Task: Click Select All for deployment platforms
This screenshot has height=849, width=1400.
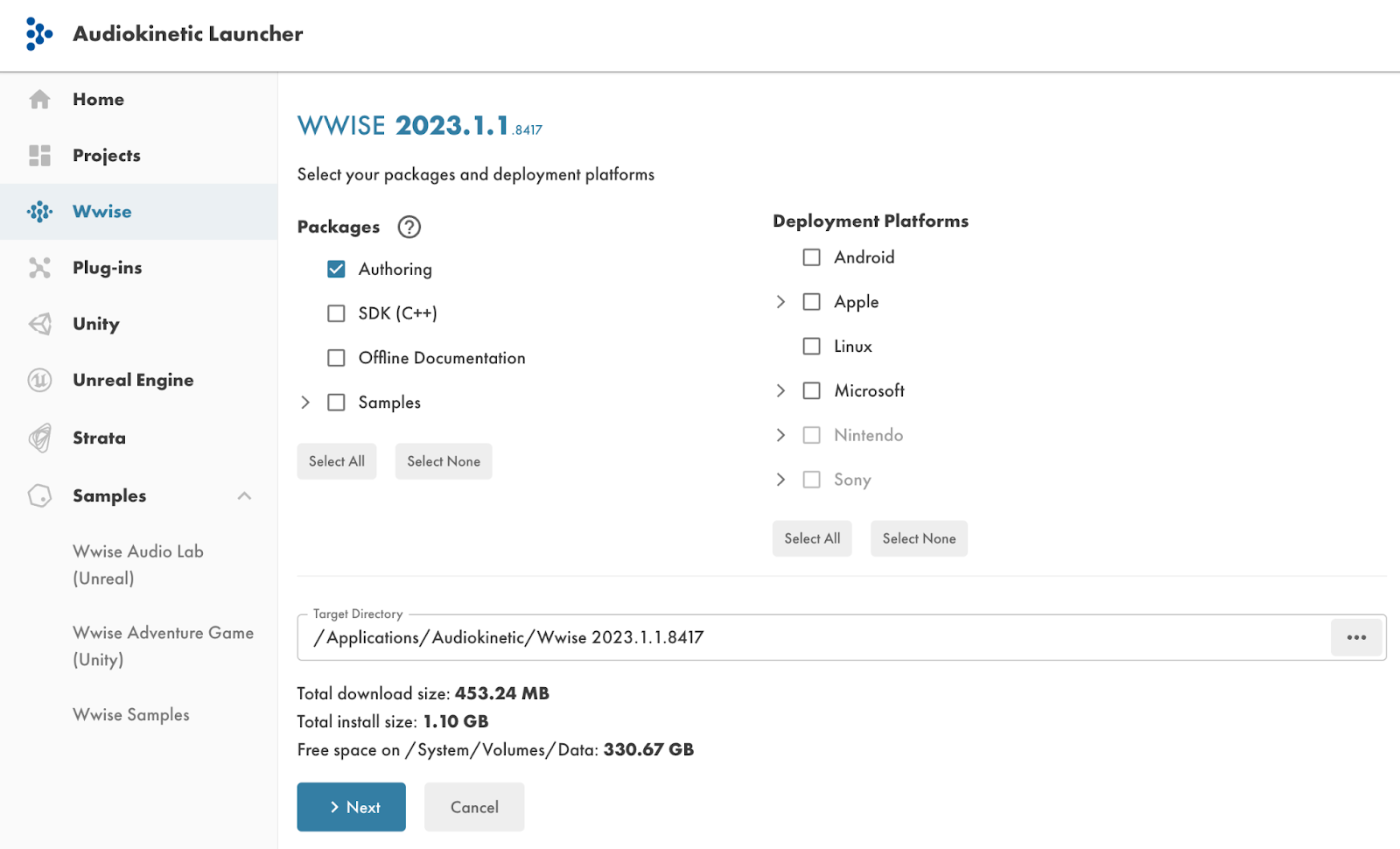Action: point(811,538)
